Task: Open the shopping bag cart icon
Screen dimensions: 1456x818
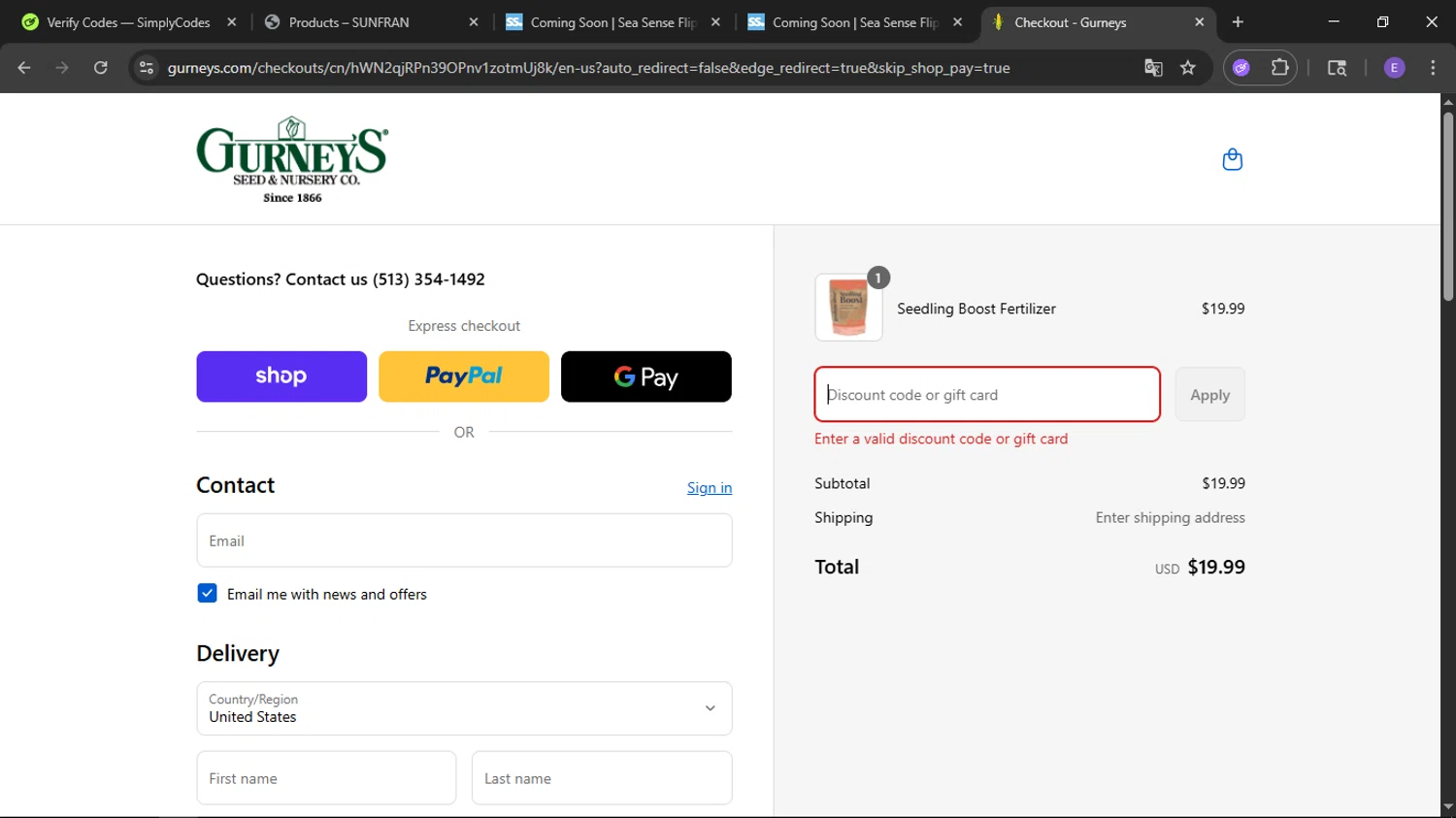Action: pyautogui.click(x=1232, y=159)
